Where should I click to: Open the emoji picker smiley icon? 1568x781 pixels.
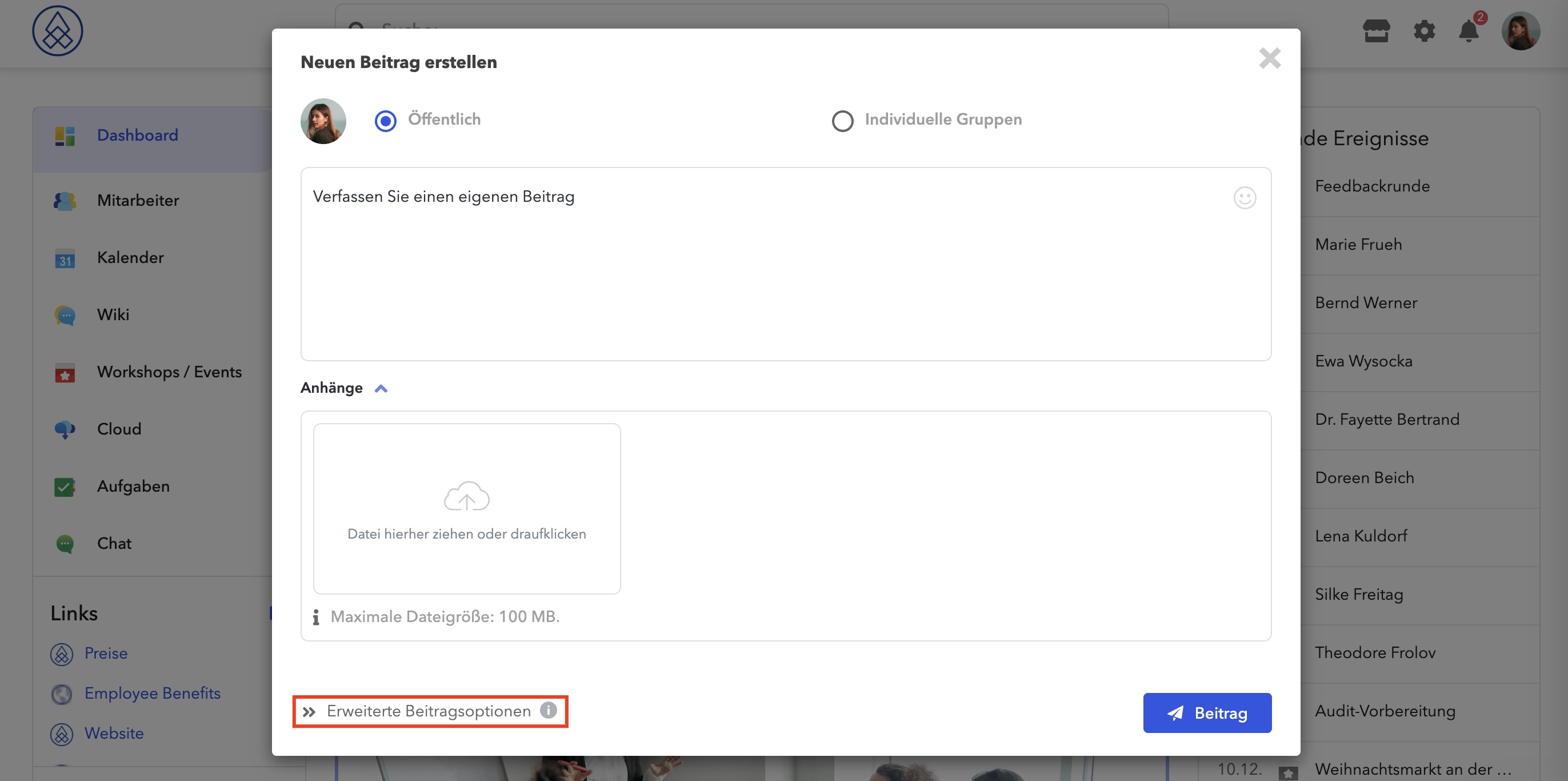click(1244, 197)
